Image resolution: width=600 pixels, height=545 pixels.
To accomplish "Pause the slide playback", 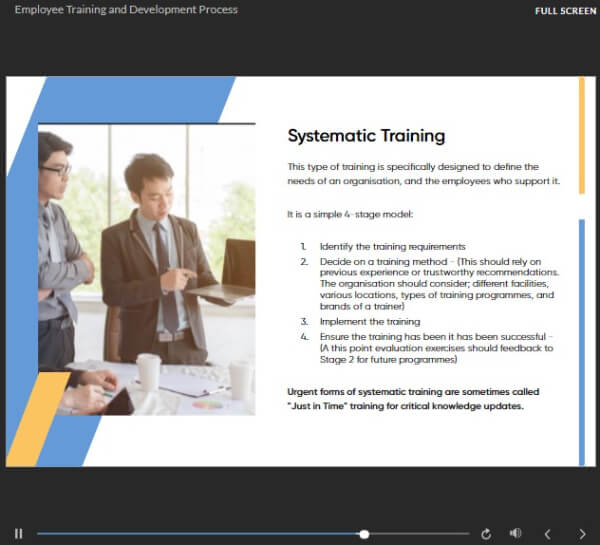I will (x=18, y=534).
